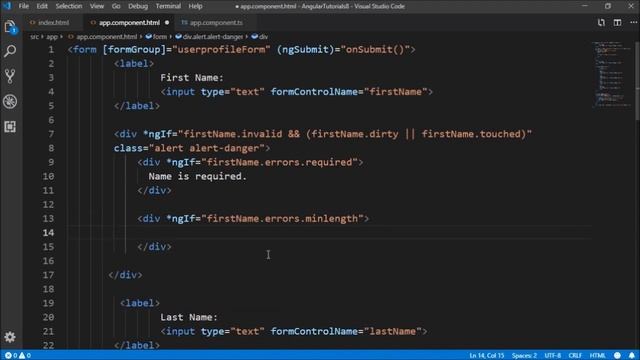The width and height of the screenshot is (640, 360).
Task: Click line number 14 in gutter
Action: [x=48, y=233]
